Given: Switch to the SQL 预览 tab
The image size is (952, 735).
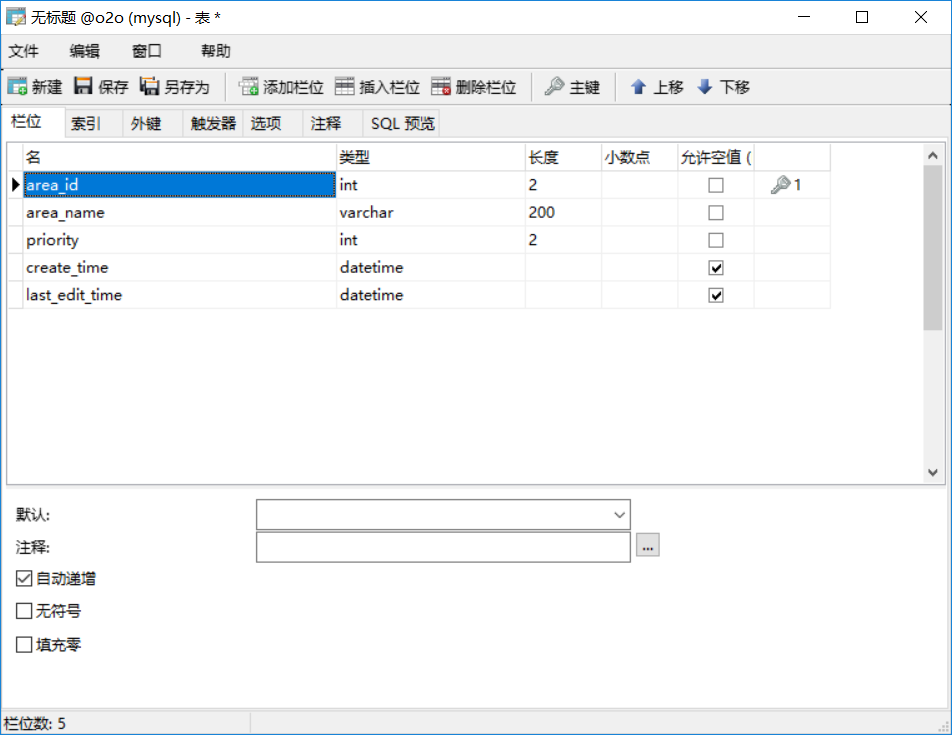Looking at the screenshot, I should [x=402, y=123].
